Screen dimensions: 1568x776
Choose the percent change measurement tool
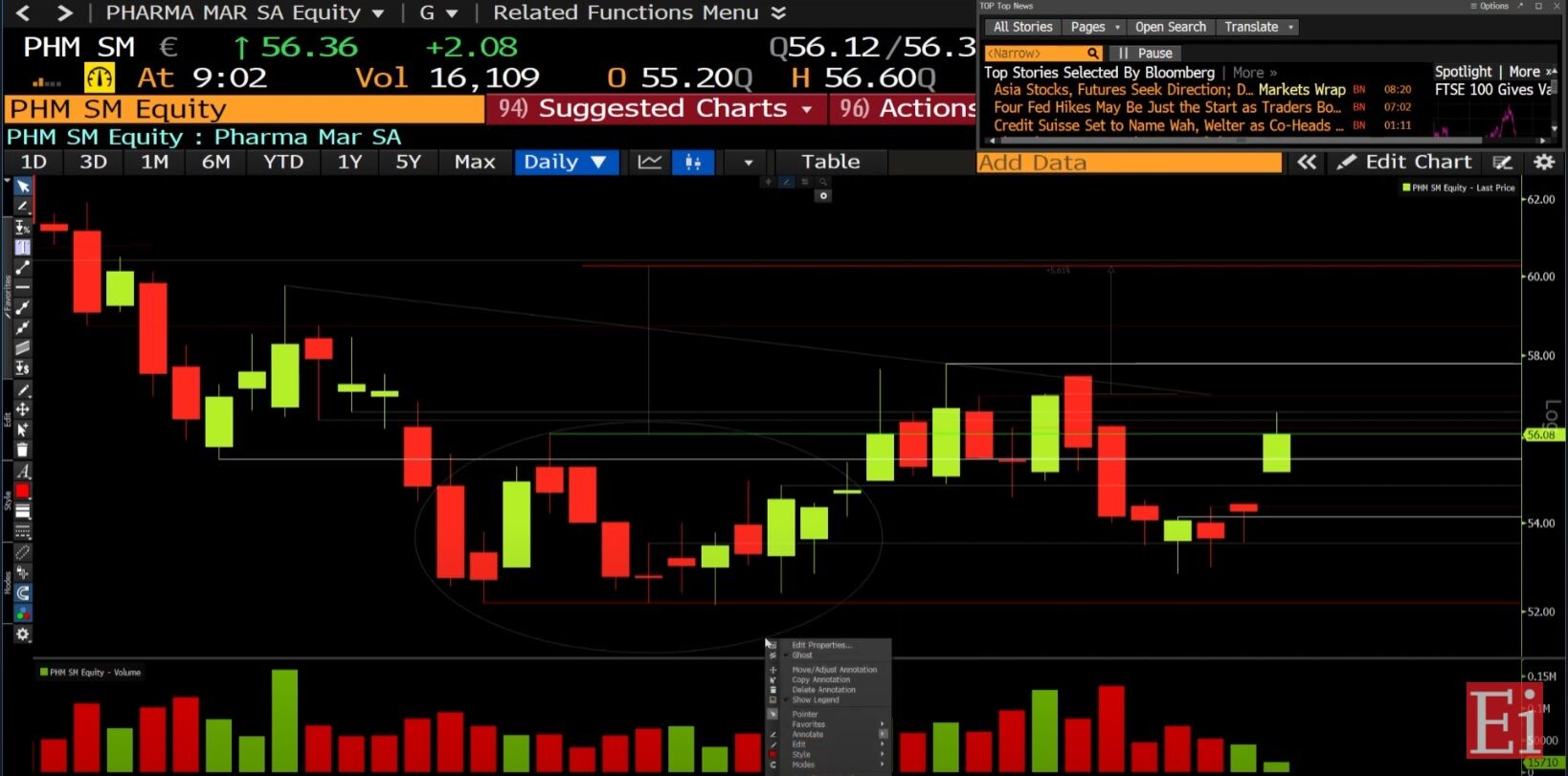click(22, 227)
